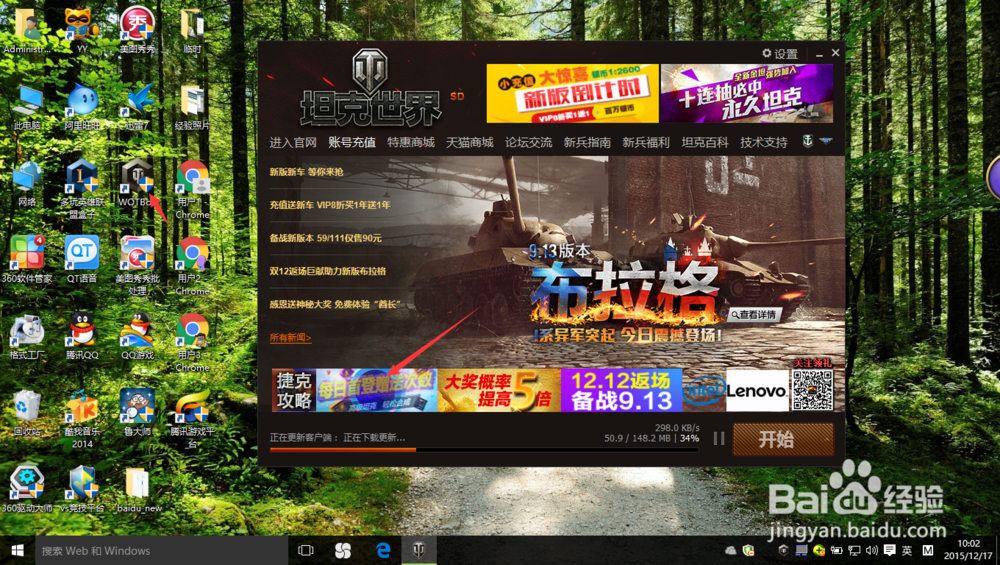
Task: Click the World of Warships anchor icon
Action: [x=807, y=141]
